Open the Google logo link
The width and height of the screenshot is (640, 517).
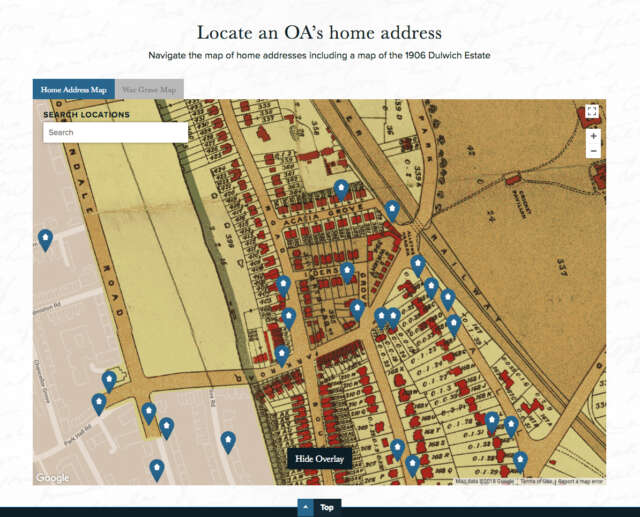(x=52, y=477)
